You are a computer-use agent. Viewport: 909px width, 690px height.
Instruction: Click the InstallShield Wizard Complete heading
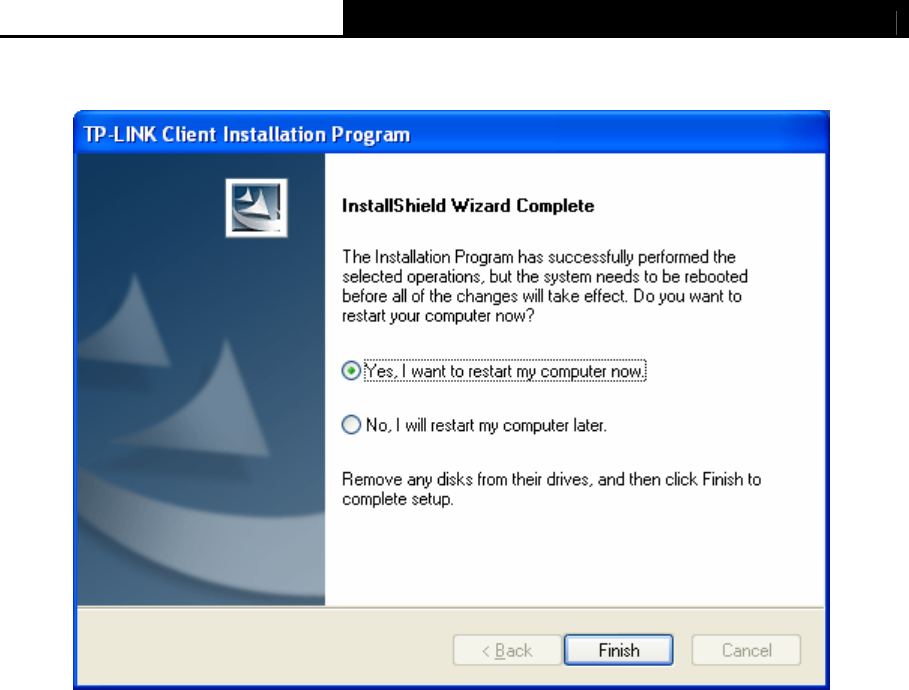coord(468,206)
